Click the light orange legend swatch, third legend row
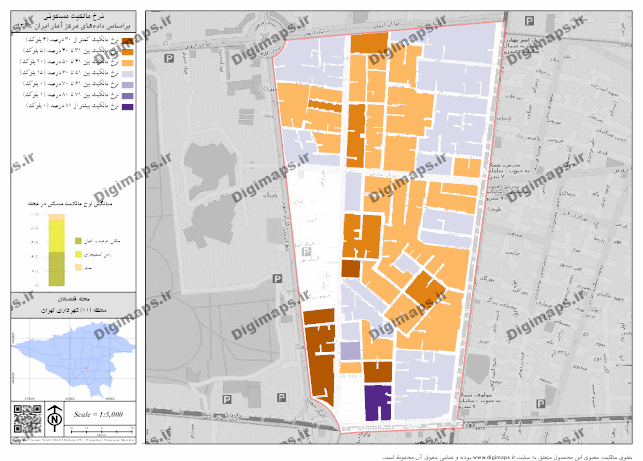Screen dimensions: 643x461 tap(128, 63)
